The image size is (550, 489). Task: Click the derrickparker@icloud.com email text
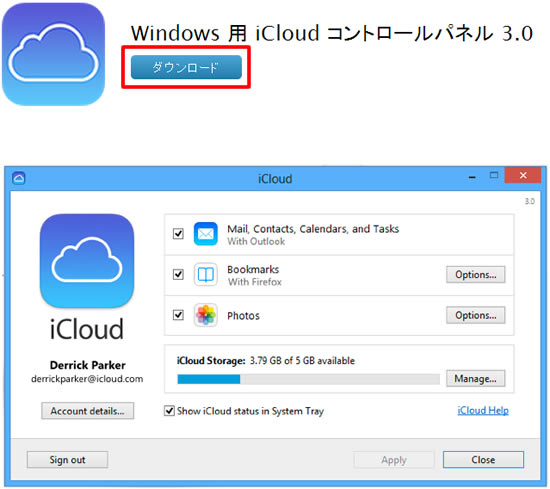click(87, 379)
